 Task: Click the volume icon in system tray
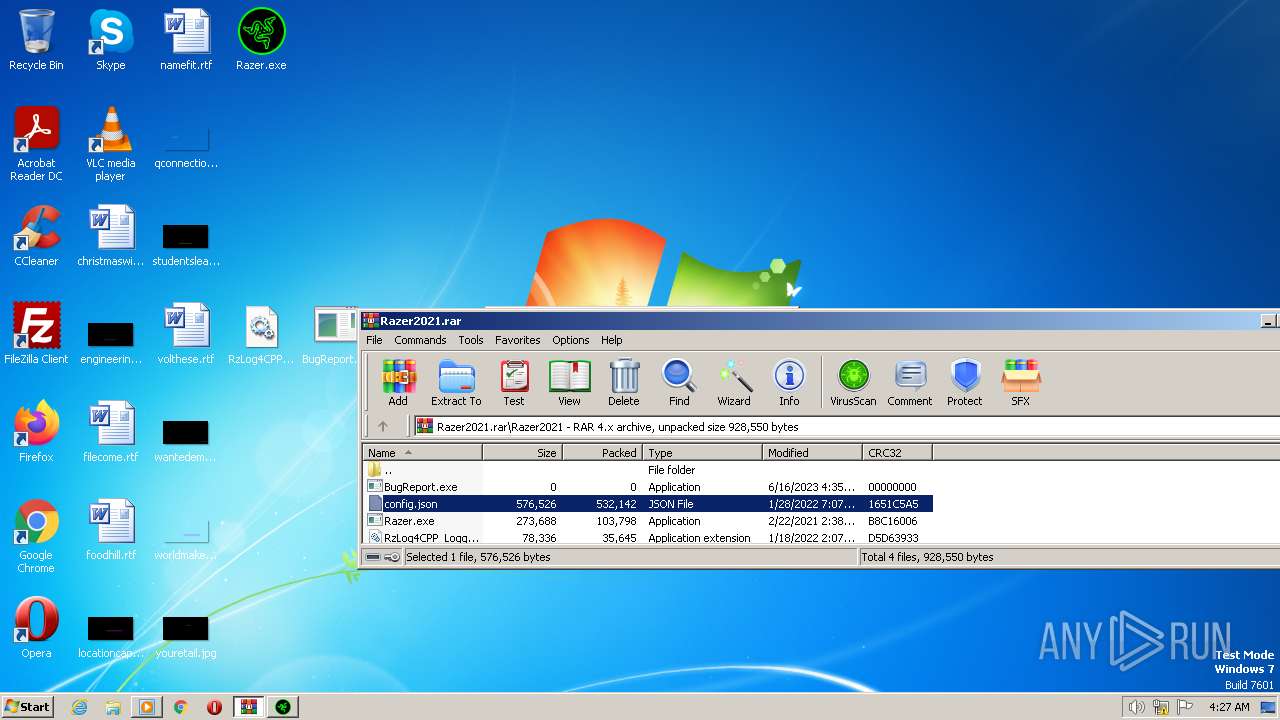click(x=1136, y=707)
